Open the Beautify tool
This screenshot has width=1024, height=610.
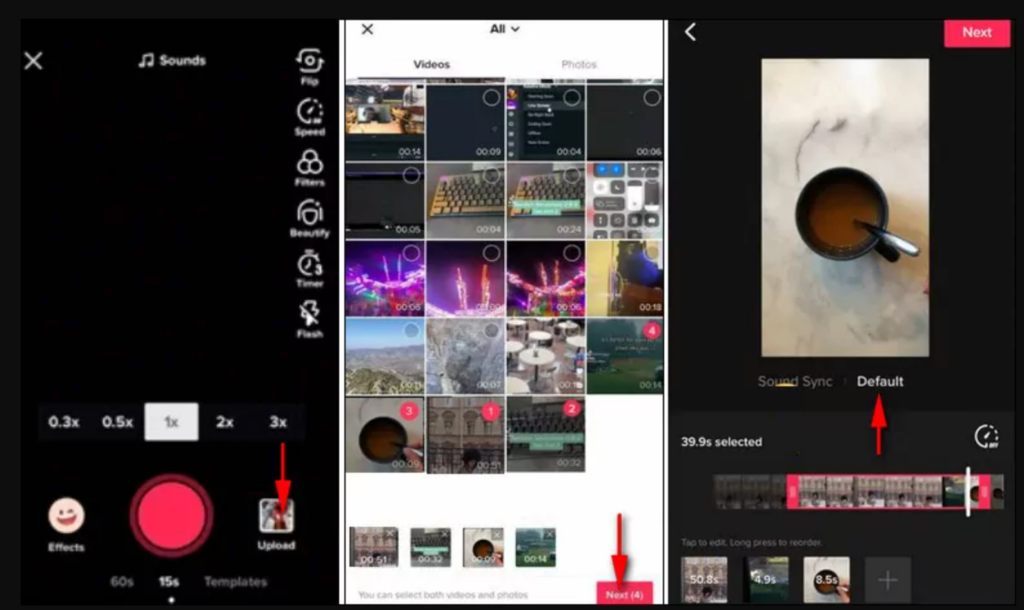pyautogui.click(x=309, y=214)
